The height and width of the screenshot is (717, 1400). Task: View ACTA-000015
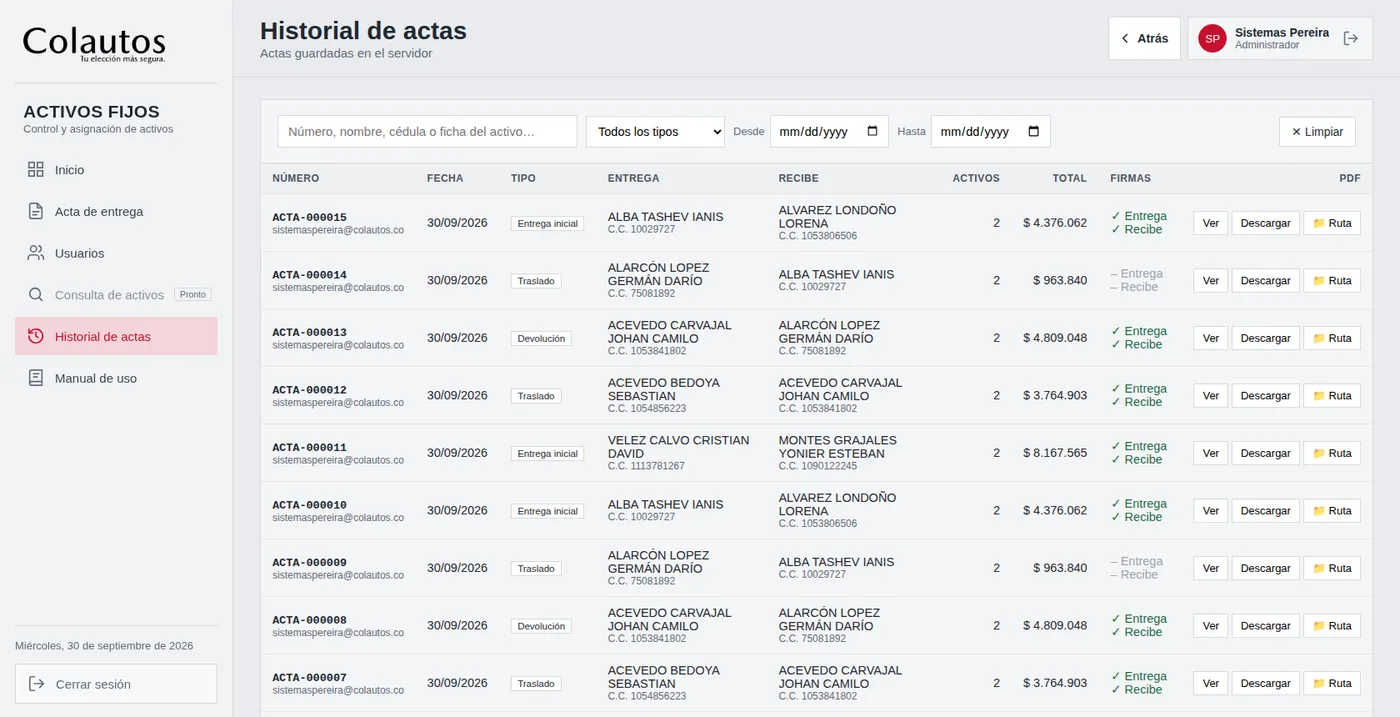(x=1210, y=223)
